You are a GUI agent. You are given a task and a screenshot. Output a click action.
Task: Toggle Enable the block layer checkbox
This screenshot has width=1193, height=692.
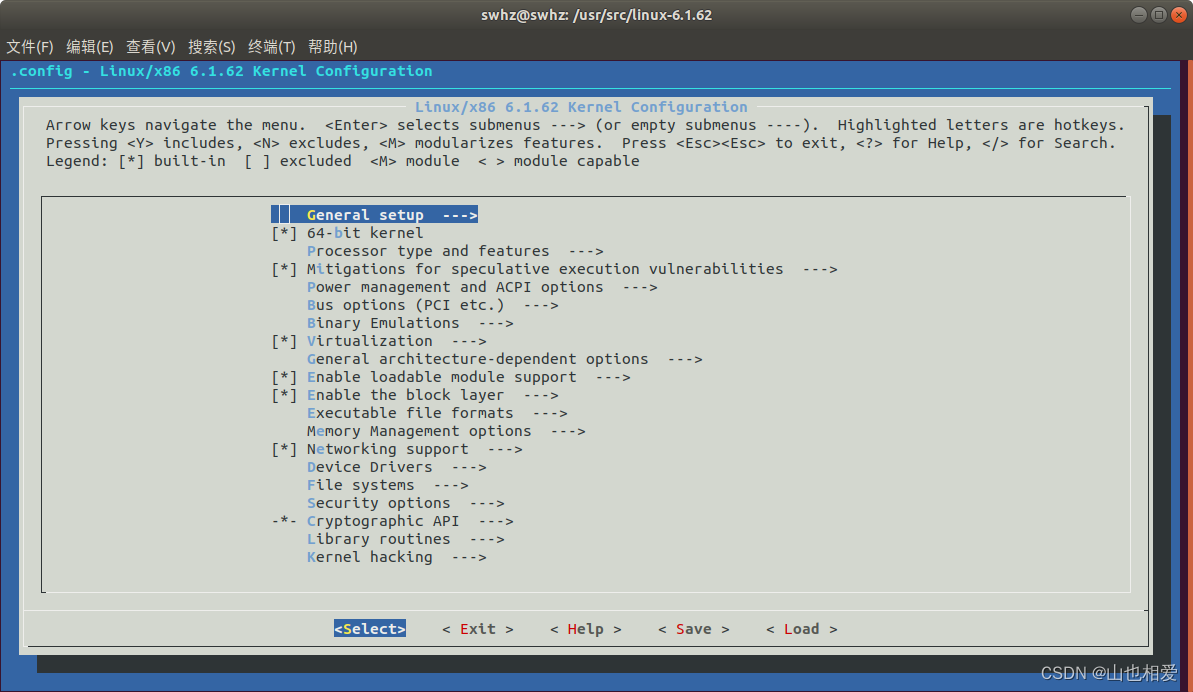click(x=285, y=395)
